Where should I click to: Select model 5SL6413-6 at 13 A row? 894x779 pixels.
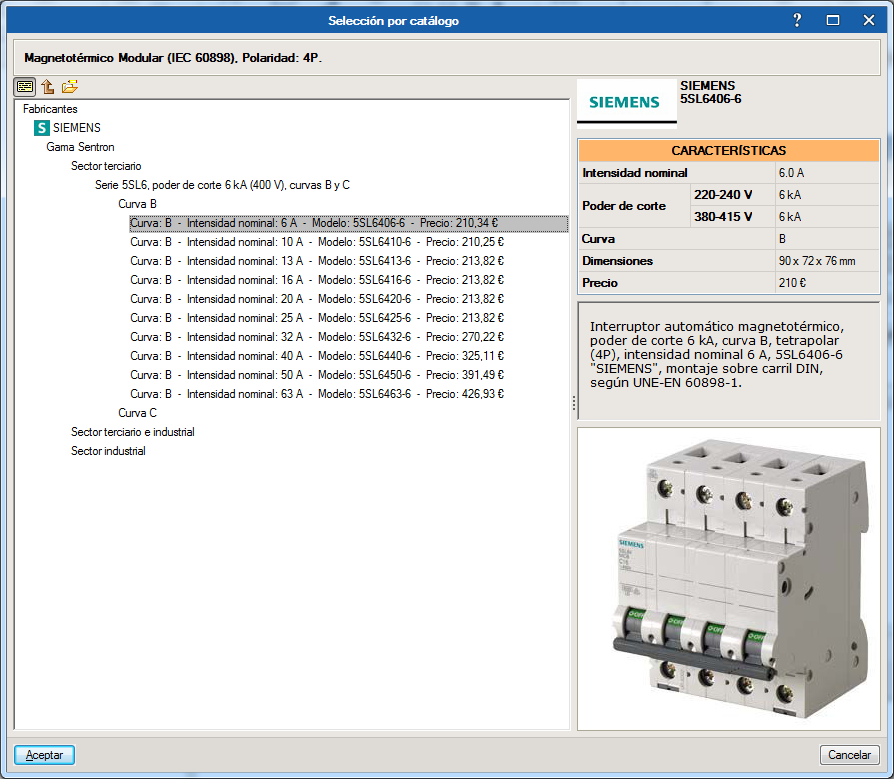pyautogui.click(x=317, y=261)
